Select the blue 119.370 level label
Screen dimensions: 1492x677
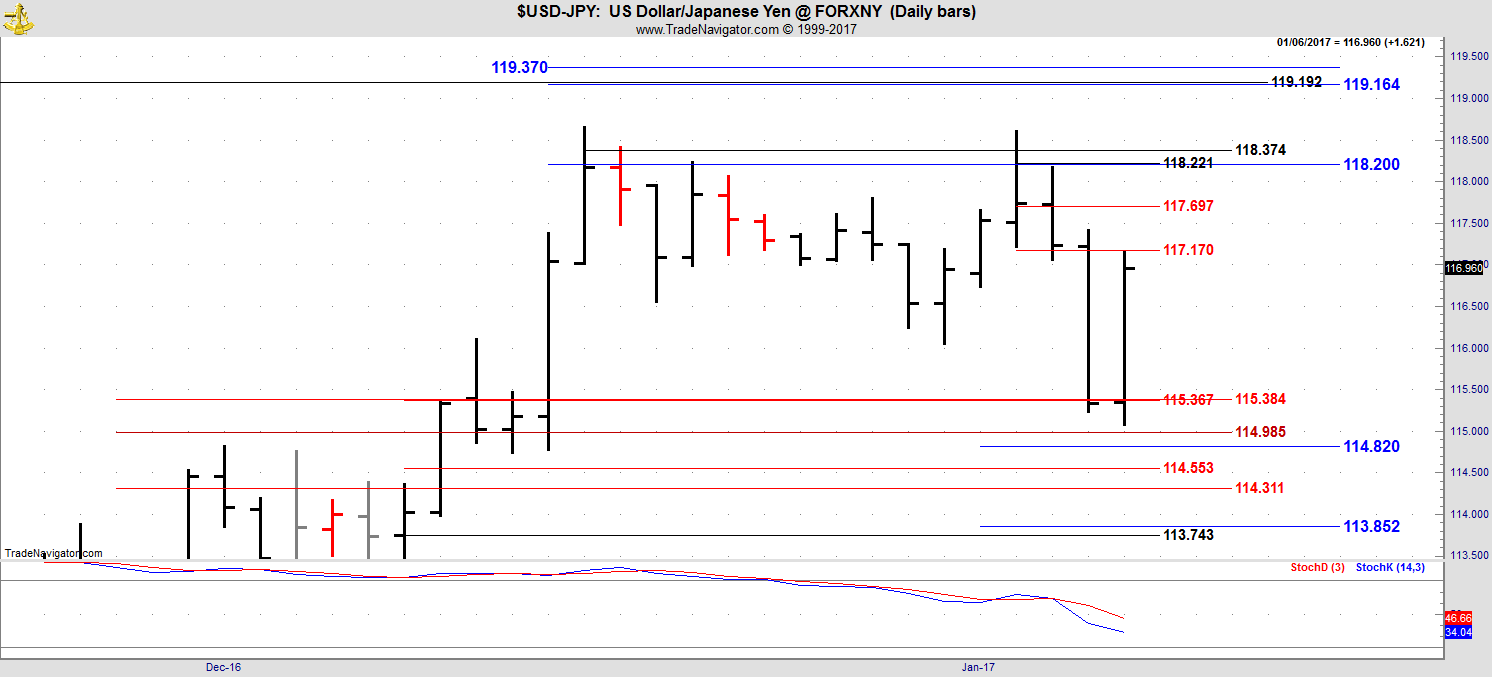pyautogui.click(x=519, y=68)
